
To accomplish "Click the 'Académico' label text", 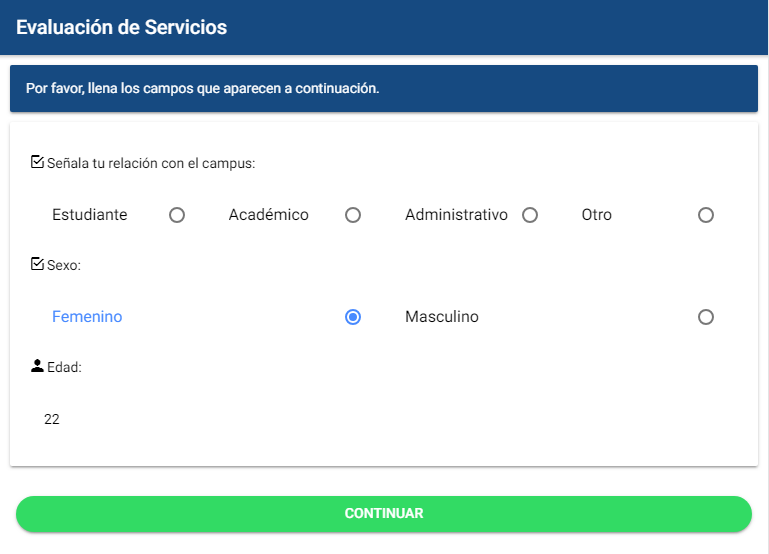I will pos(268,215).
